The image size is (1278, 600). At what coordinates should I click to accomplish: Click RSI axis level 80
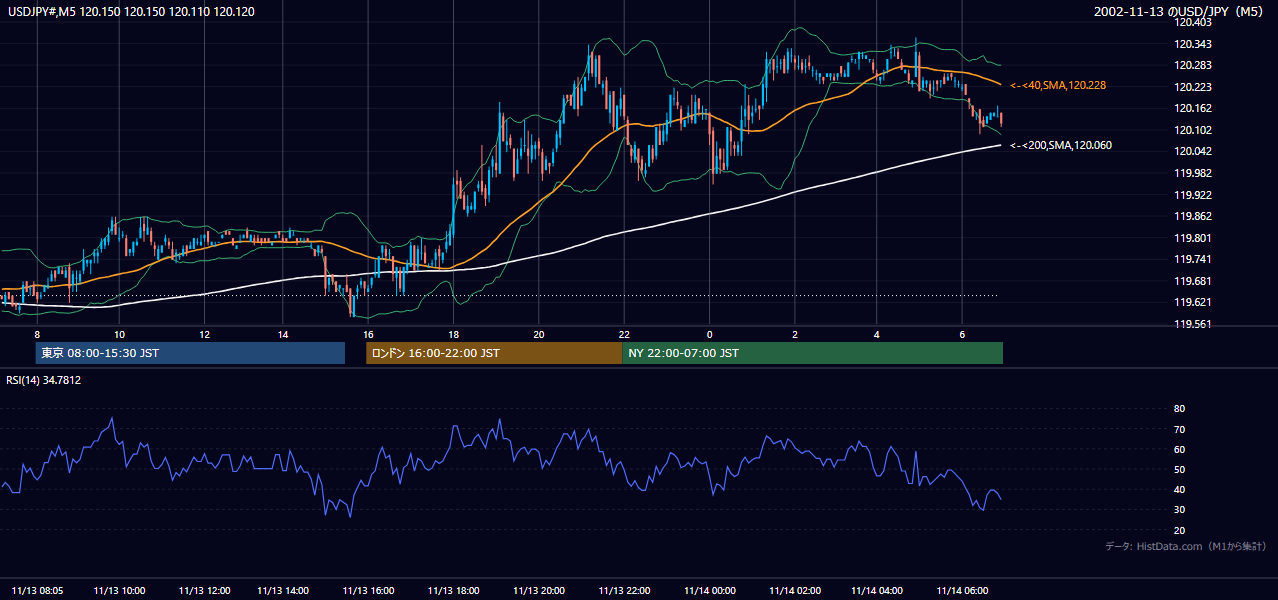pyautogui.click(x=1180, y=409)
